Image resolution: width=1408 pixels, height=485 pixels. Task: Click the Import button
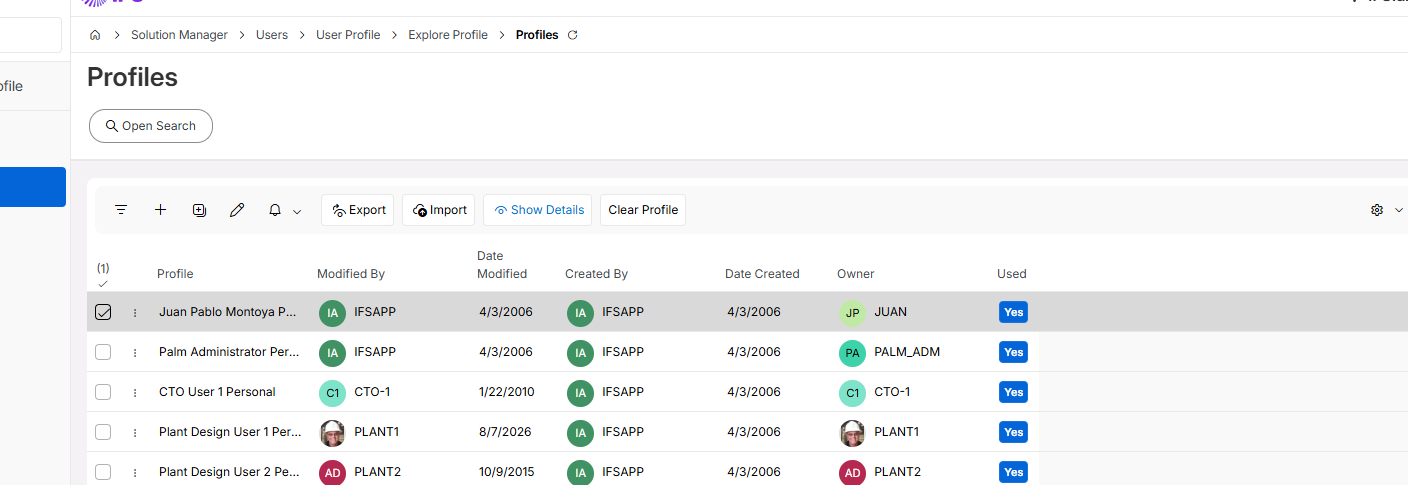click(439, 210)
